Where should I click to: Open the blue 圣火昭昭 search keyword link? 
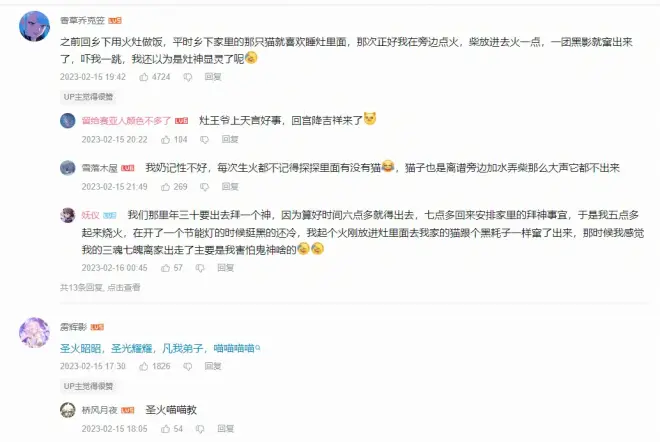(160, 348)
